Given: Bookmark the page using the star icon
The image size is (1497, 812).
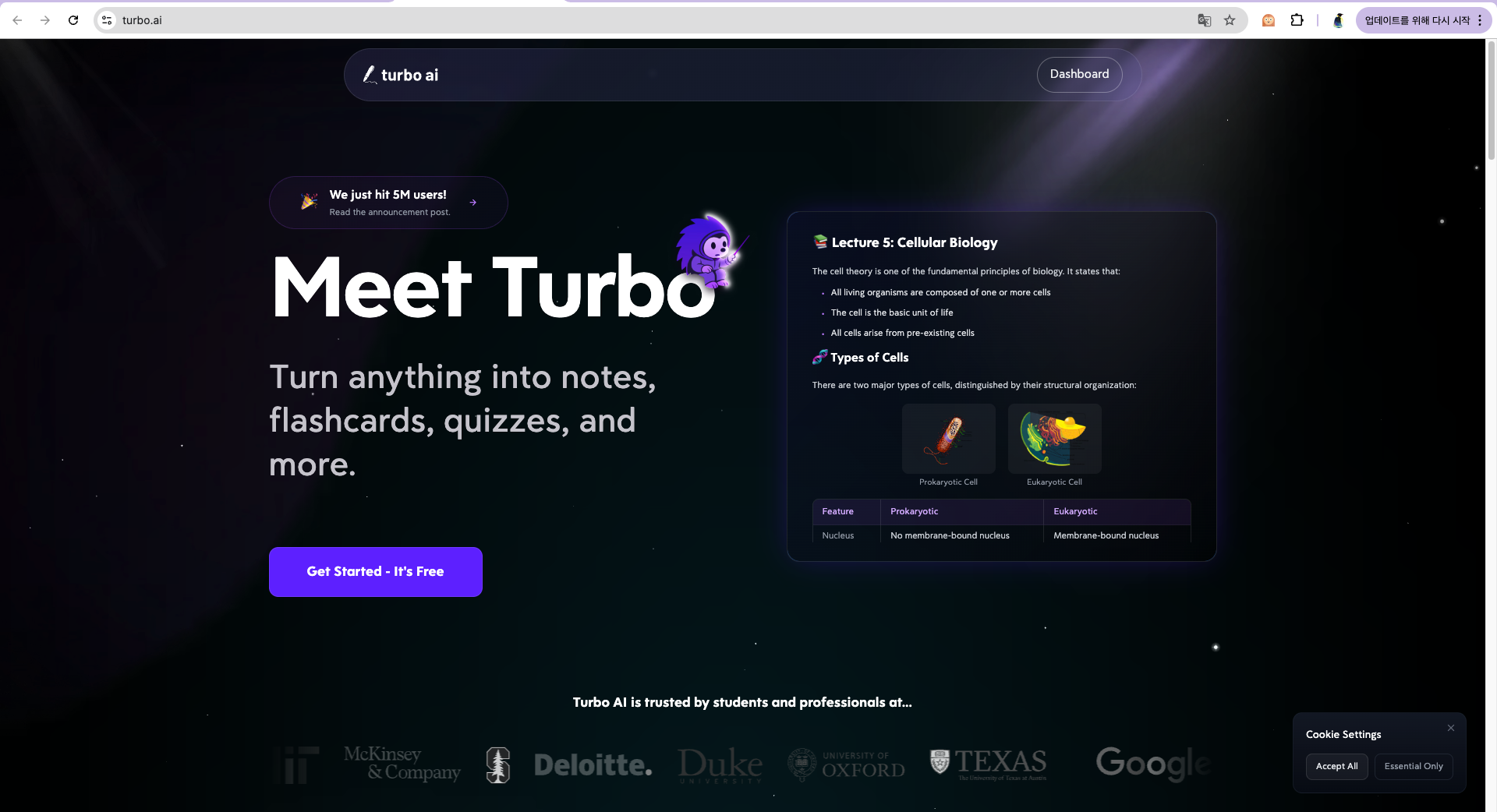Looking at the screenshot, I should tap(1230, 20).
